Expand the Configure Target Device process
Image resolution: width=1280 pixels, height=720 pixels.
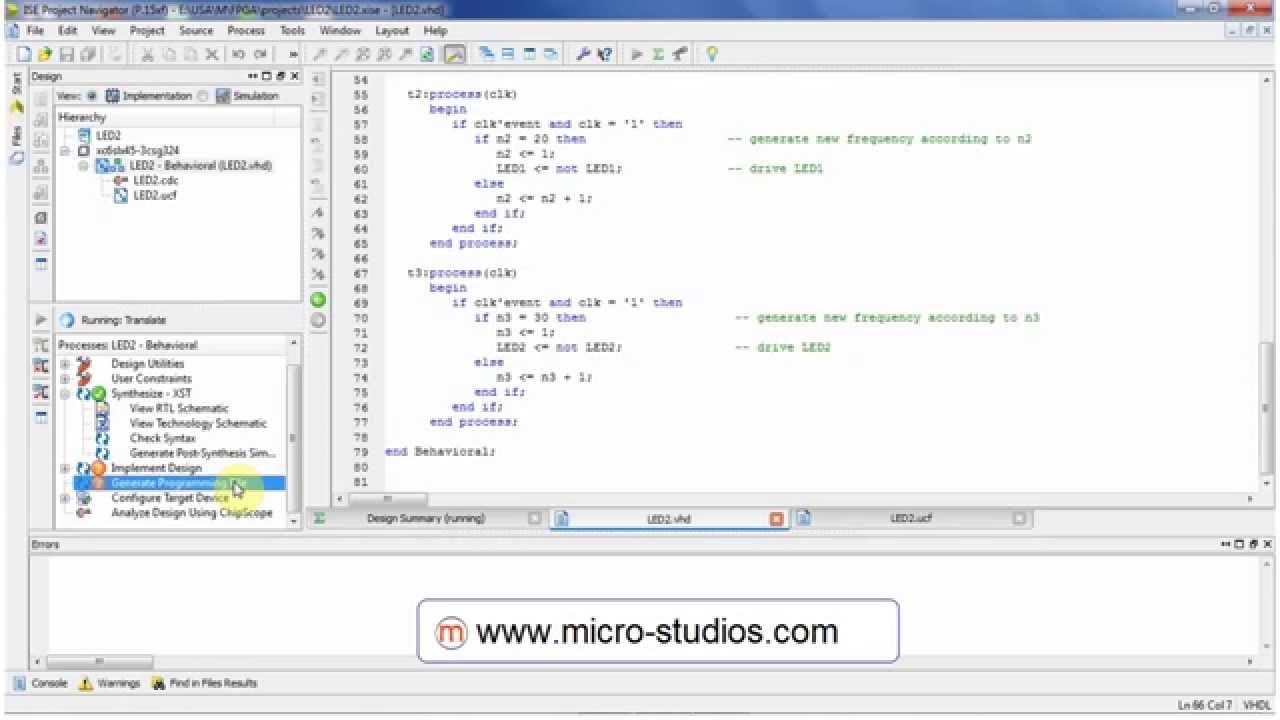pos(65,498)
